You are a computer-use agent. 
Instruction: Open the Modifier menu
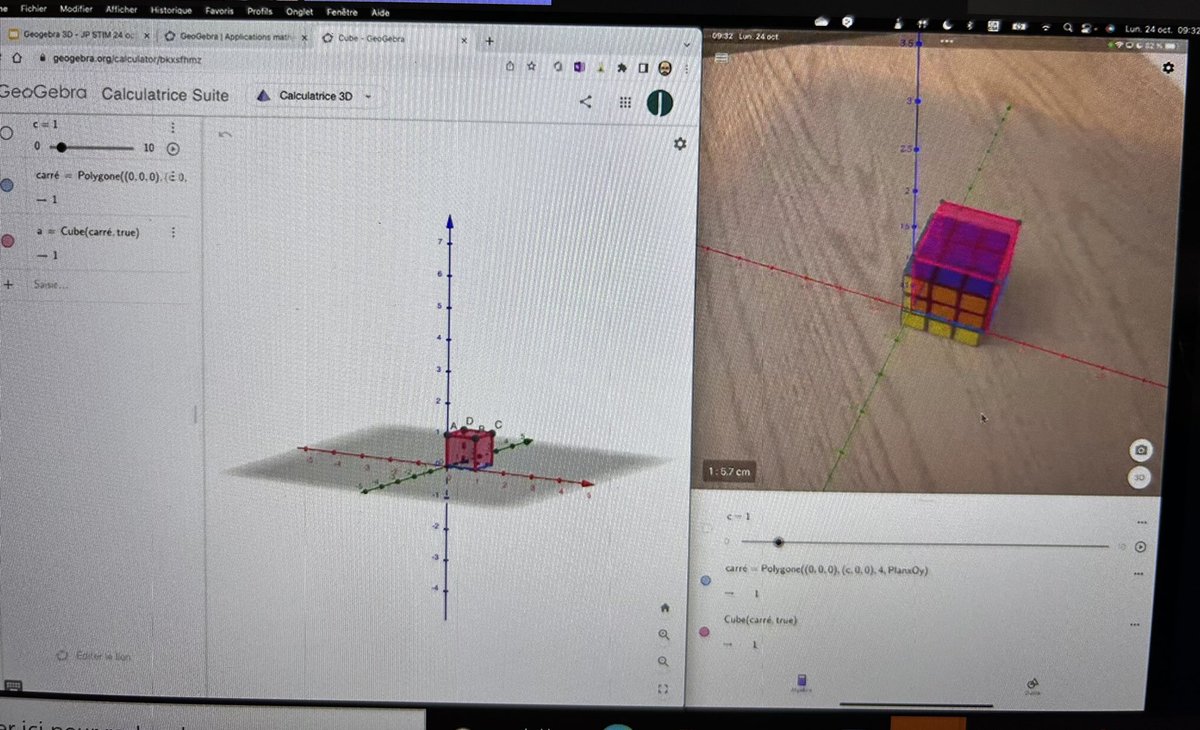click(75, 9)
